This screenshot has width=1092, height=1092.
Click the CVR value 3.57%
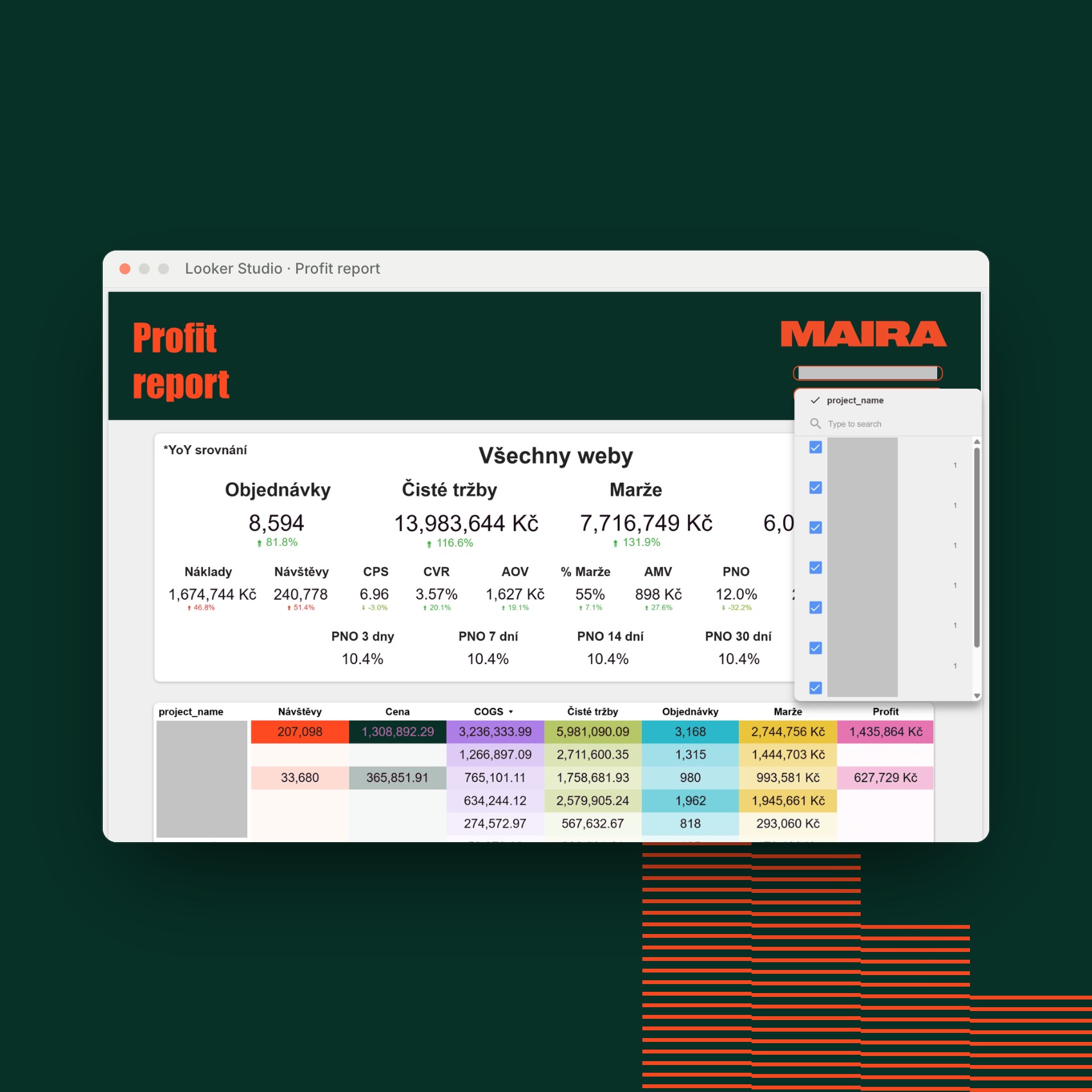point(437,594)
